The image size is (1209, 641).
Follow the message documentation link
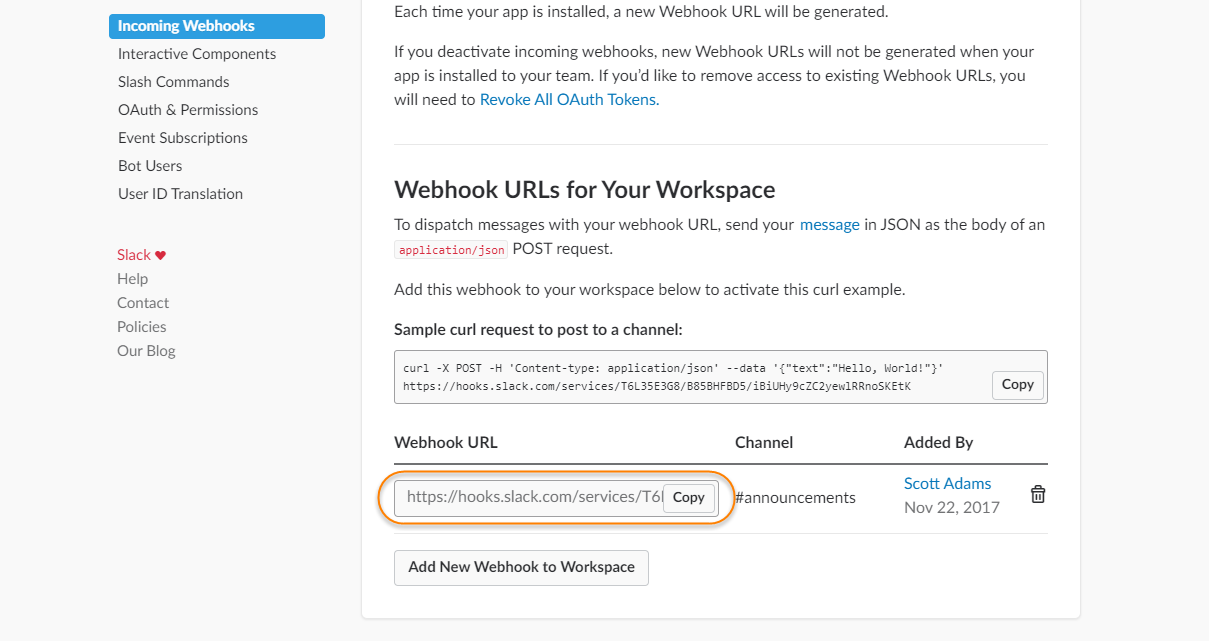point(829,225)
